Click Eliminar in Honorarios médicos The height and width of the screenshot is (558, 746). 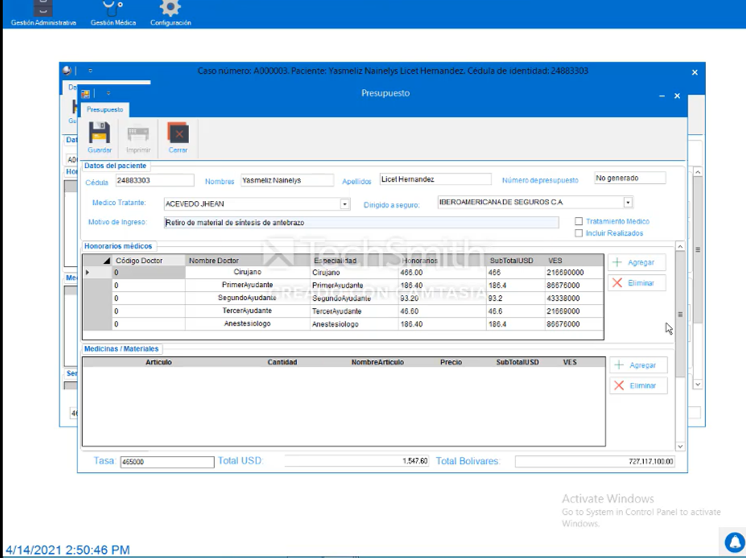pos(637,283)
